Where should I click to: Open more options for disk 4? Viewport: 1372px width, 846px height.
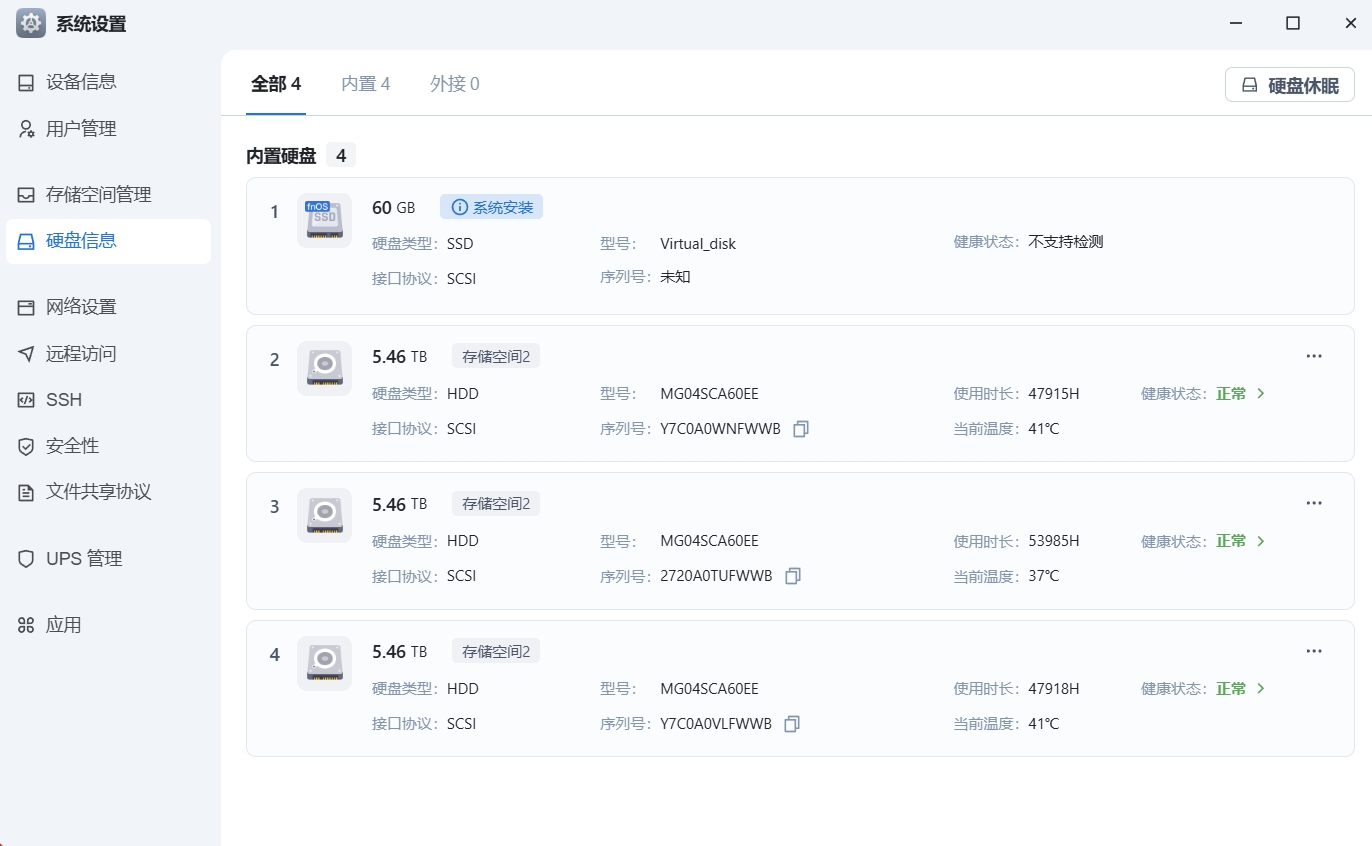point(1314,651)
